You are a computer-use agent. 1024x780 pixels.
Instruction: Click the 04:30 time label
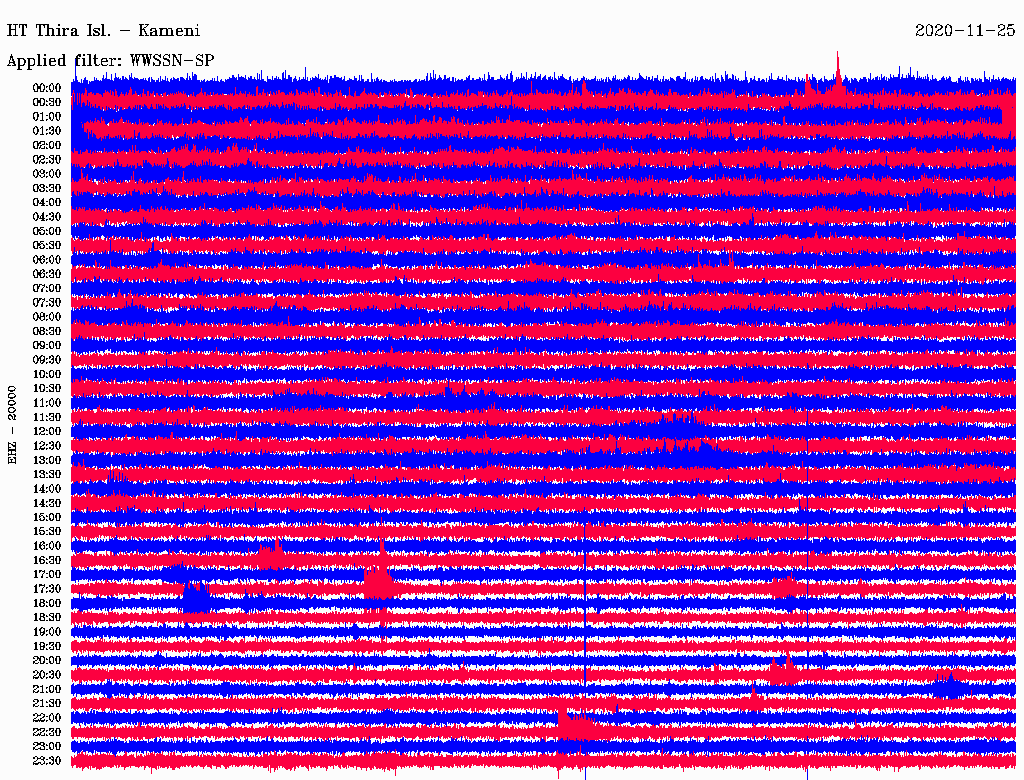(x=47, y=216)
